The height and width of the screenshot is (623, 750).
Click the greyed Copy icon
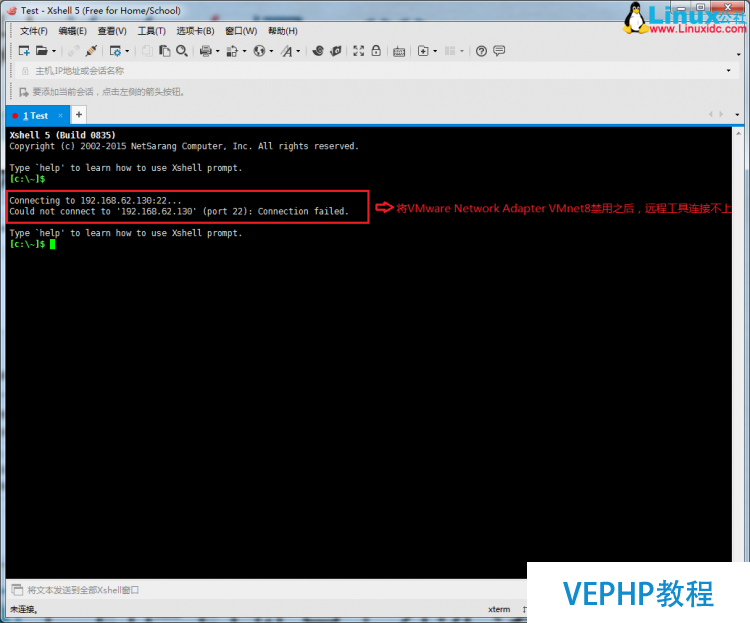tap(147, 51)
